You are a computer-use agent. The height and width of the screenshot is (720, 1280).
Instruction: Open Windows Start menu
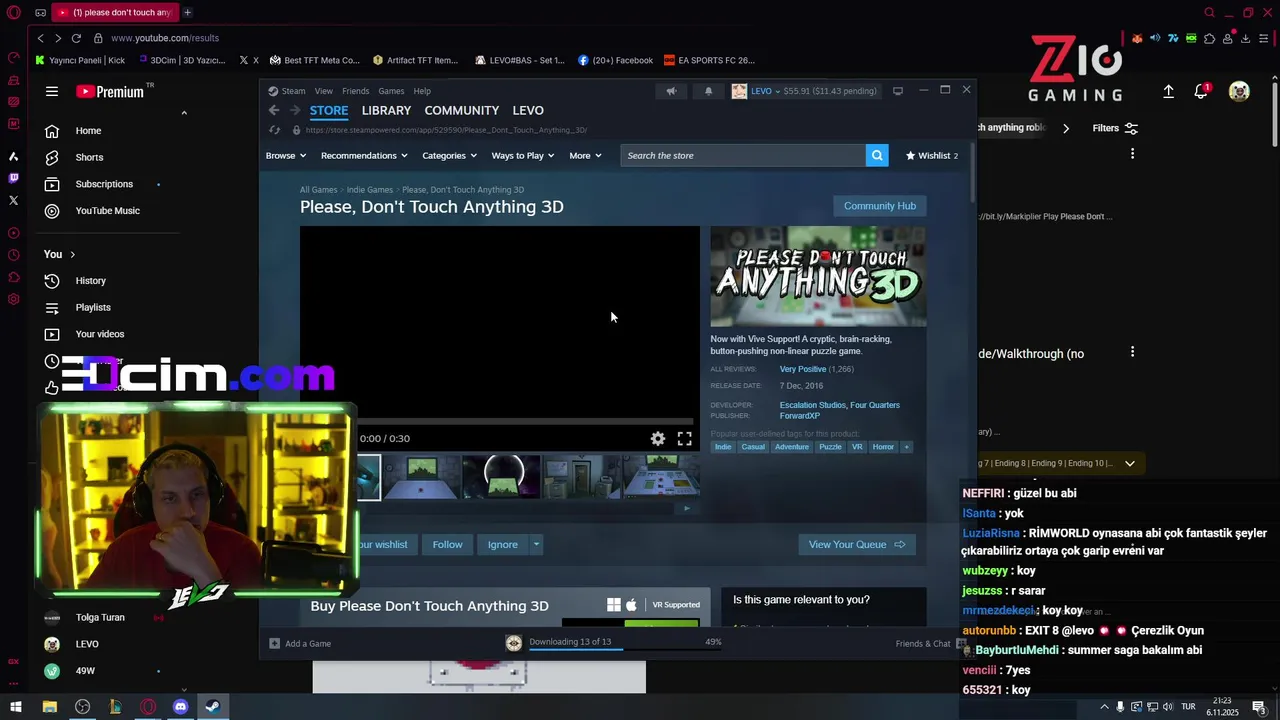(16, 707)
